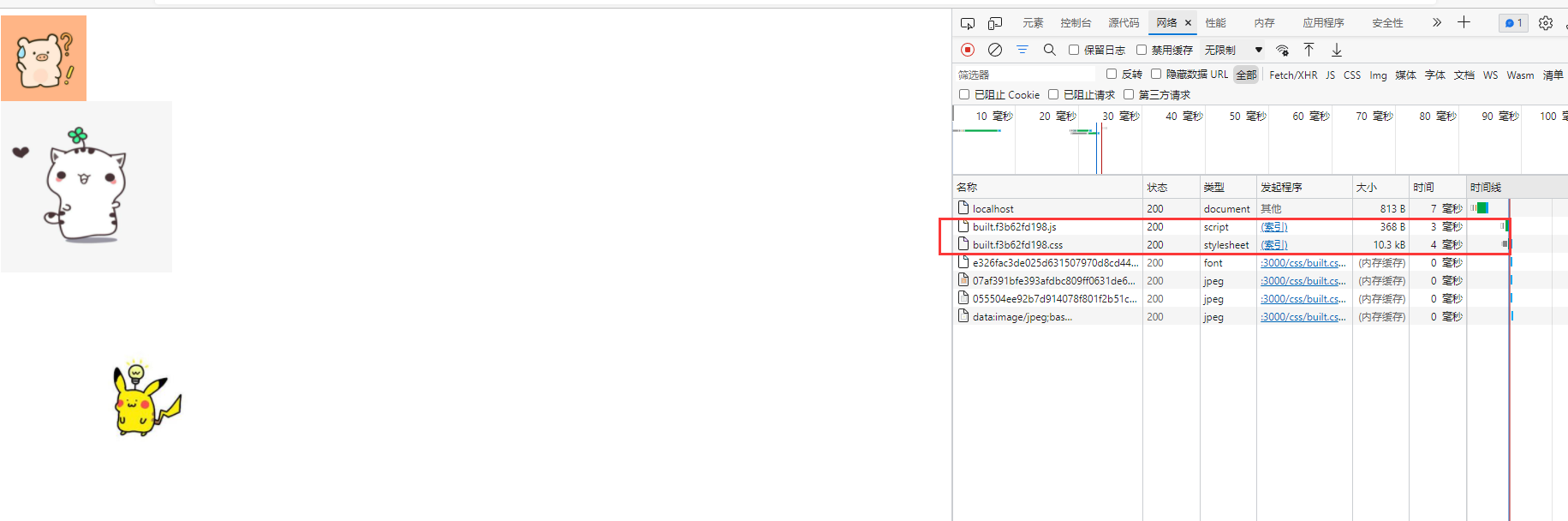1568x521 pixels.
Task: Click file icon of data:image/jpeg request
Action: pyautogui.click(x=963, y=316)
